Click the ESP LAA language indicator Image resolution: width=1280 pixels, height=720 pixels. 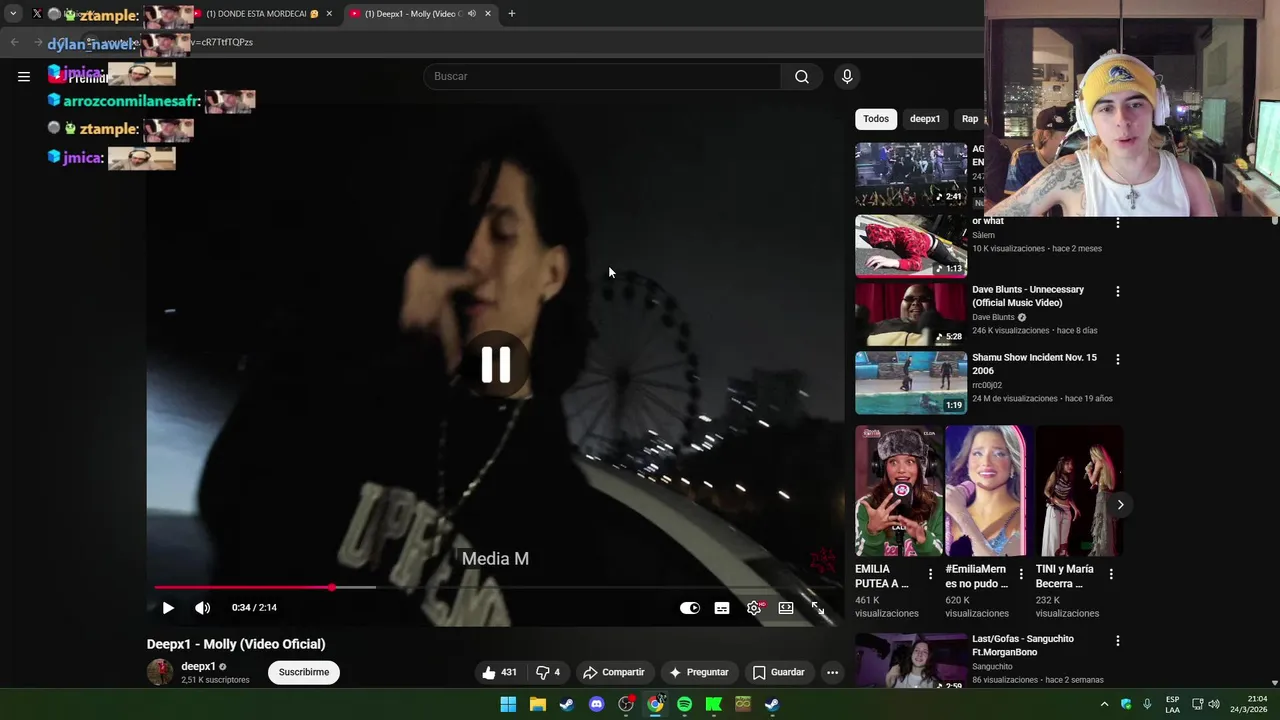1172,704
